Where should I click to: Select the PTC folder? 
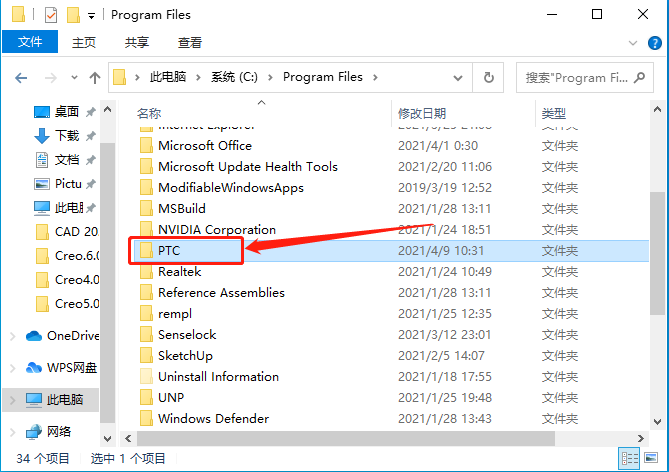(169, 251)
